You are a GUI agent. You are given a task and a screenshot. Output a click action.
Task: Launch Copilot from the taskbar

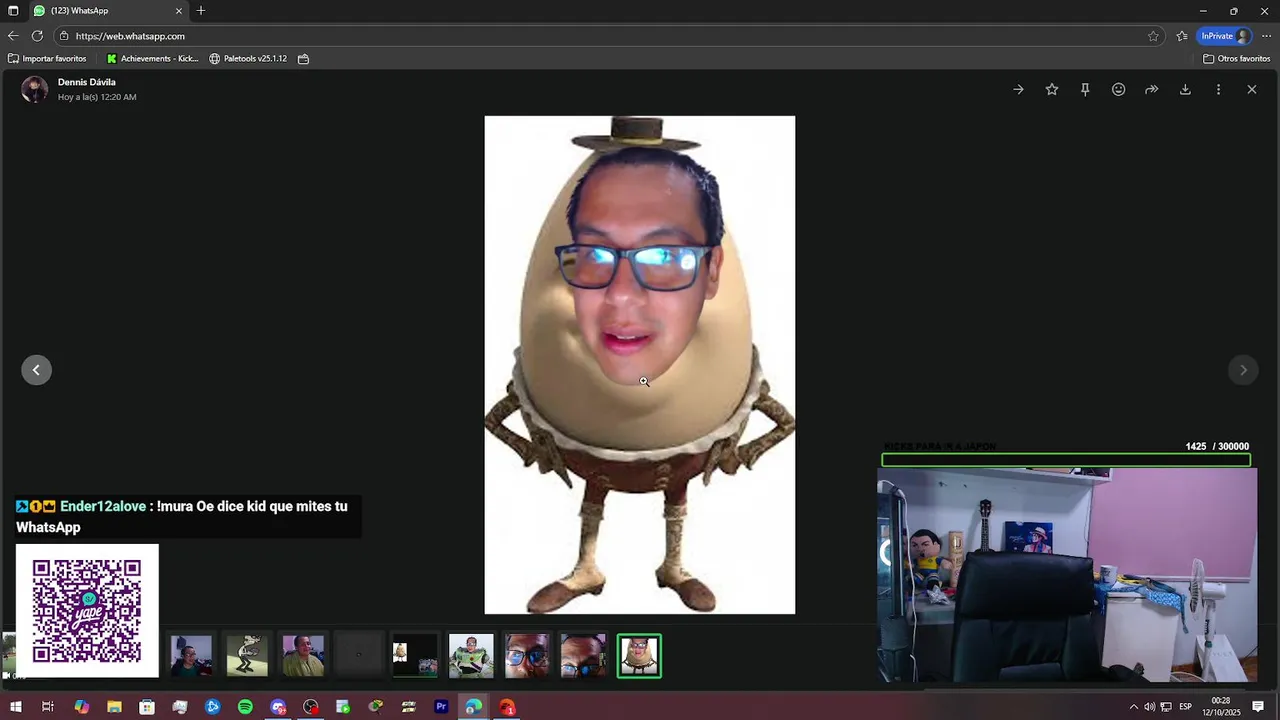click(81, 707)
